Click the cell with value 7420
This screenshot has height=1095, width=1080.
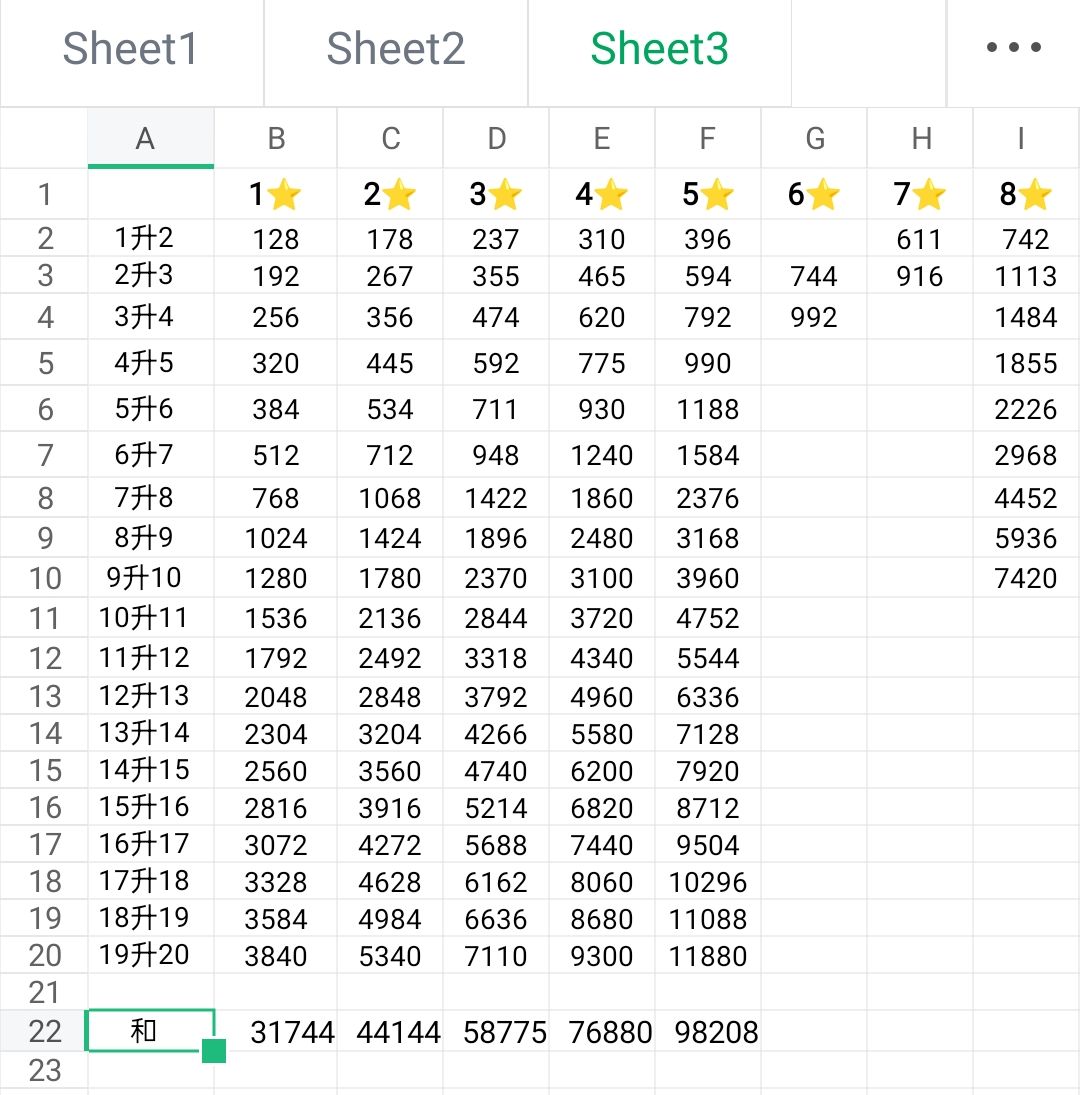(1026, 578)
